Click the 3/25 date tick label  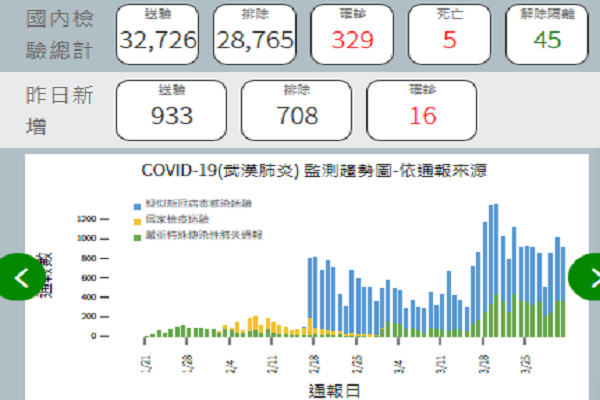525,364
